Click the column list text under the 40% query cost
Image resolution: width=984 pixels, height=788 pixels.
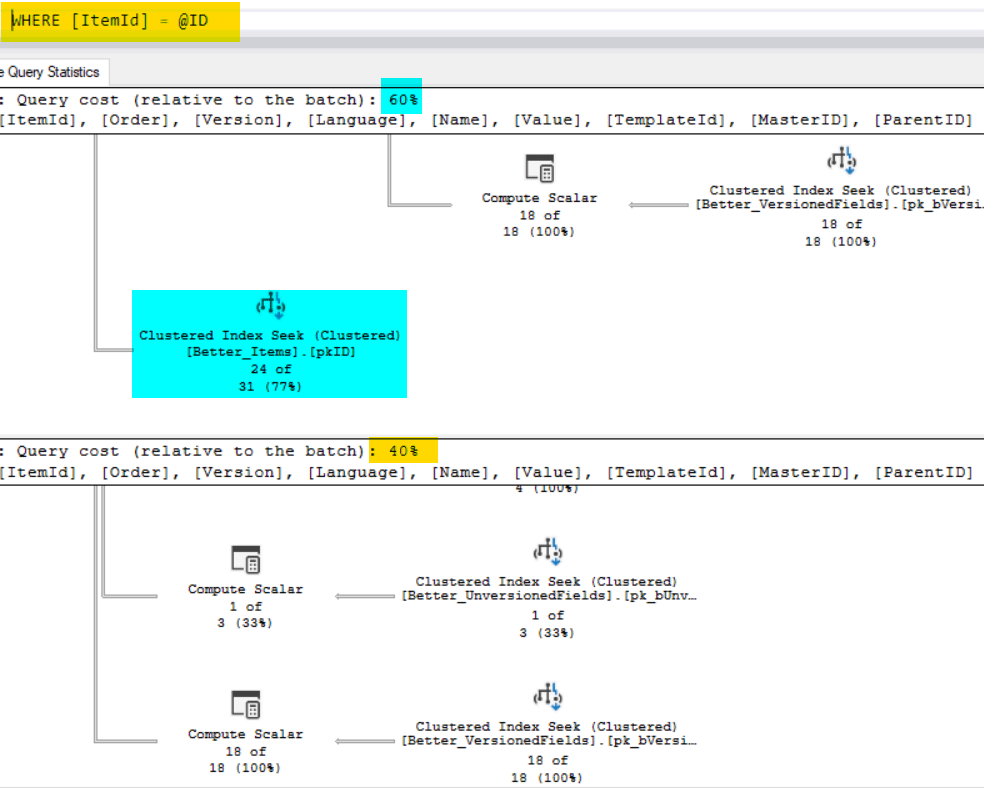pos(485,472)
